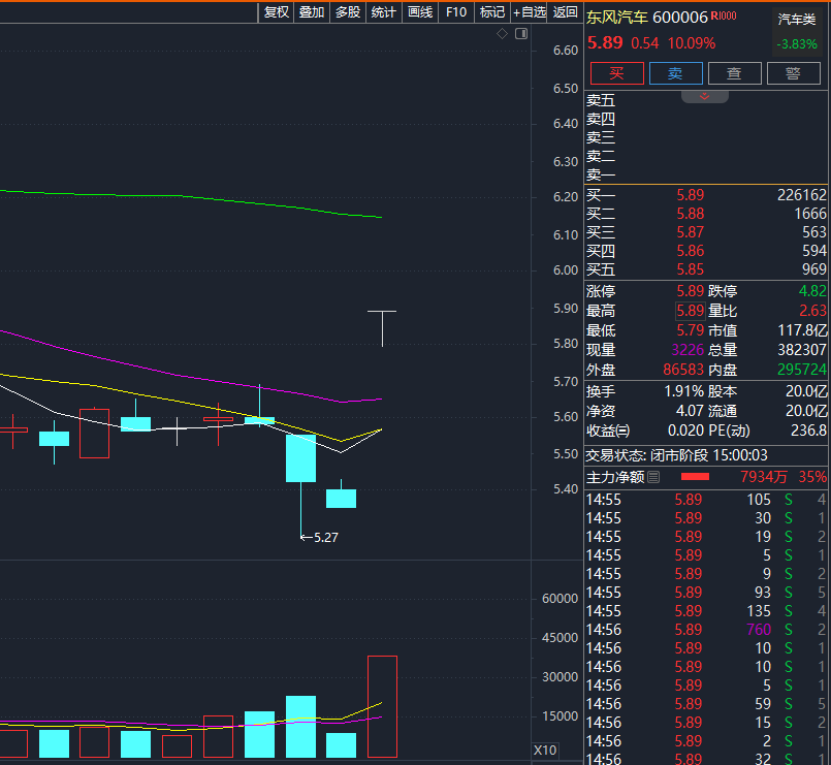Screen dimensions: 831x765
Task: Open the 复权 adjustment menu
Action: coord(276,12)
